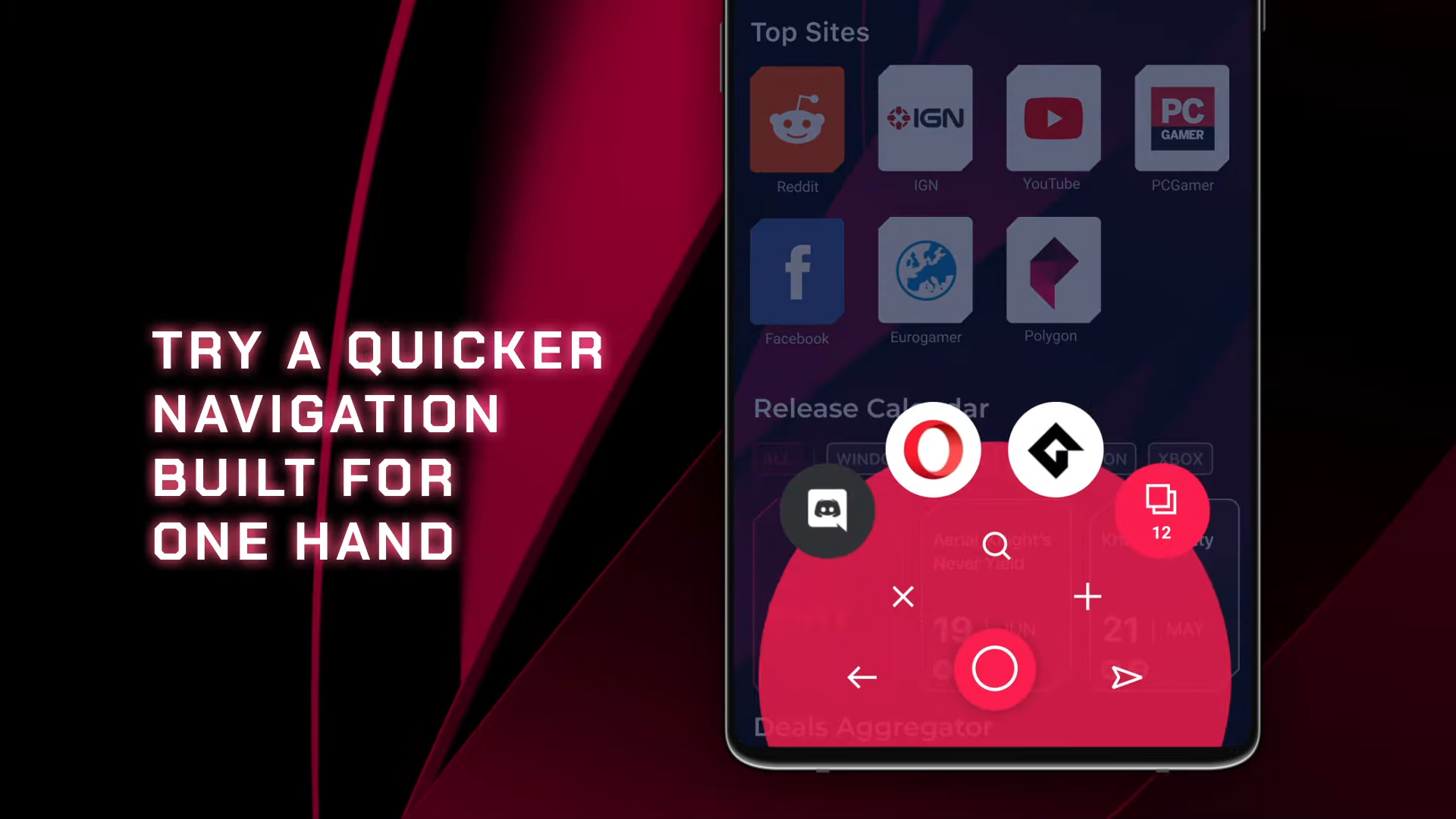The image size is (1456, 819).
Task: Select the XBOX filter in Release Calendar
Action: coord(1181,458)
